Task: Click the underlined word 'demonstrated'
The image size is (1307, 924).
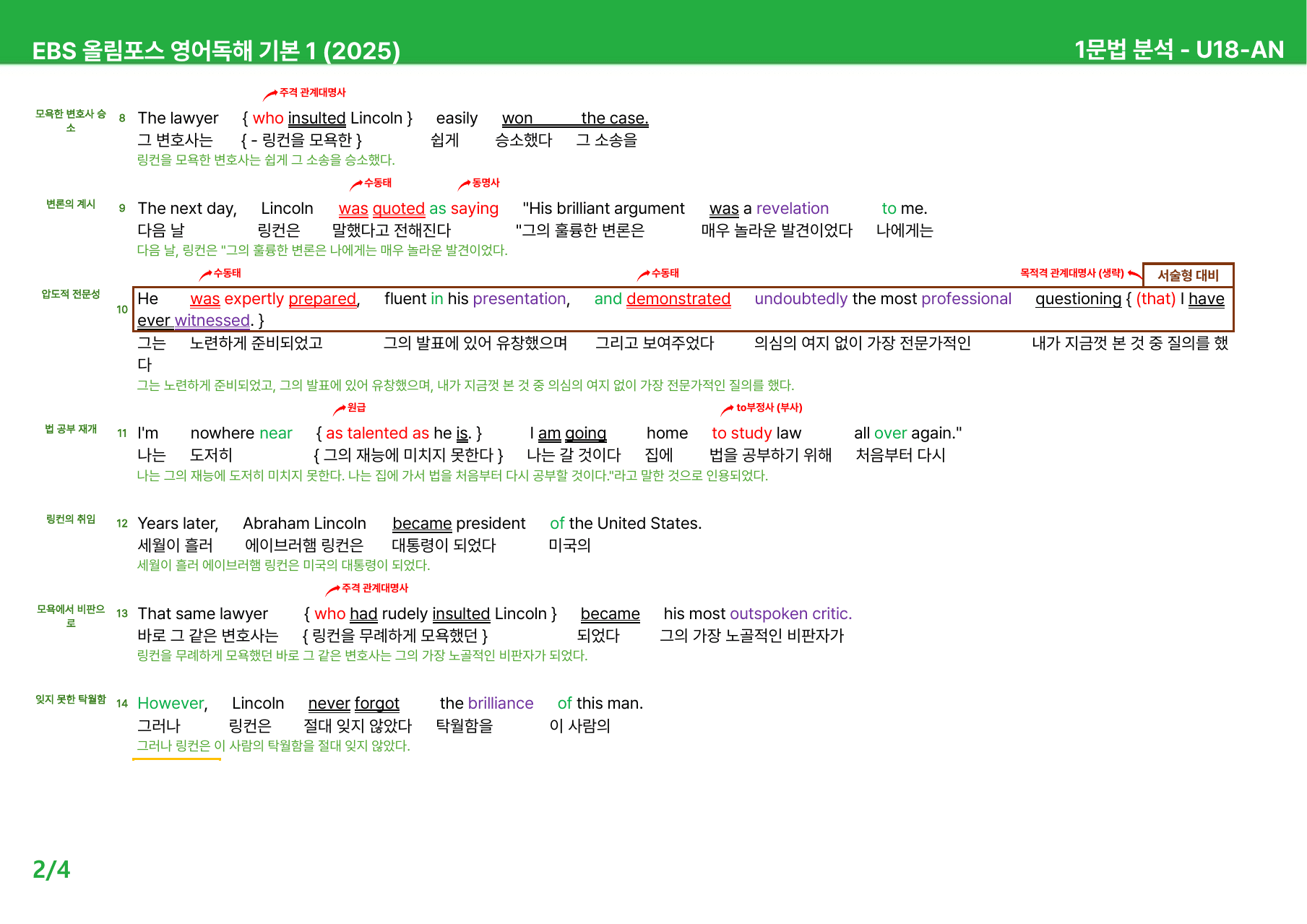Action: pyautogui.click(x=678, y=299)
